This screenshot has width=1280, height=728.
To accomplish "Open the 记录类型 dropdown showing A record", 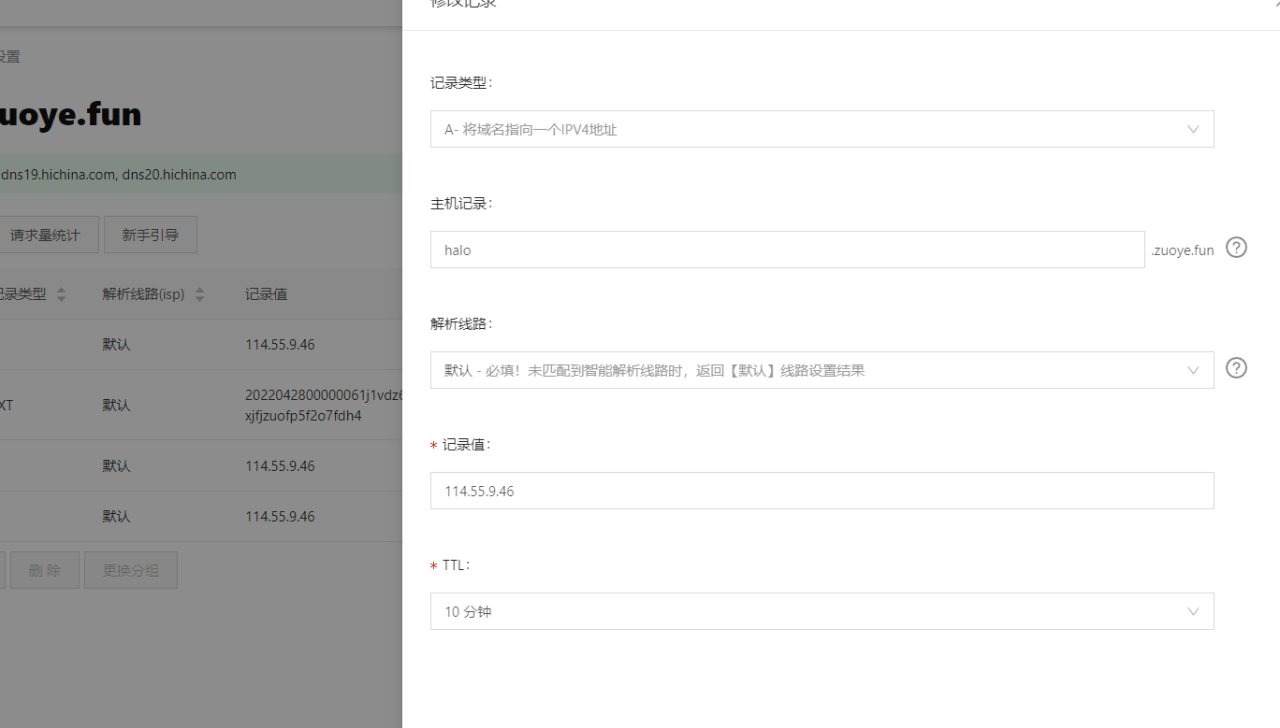I will coord(821,129).
